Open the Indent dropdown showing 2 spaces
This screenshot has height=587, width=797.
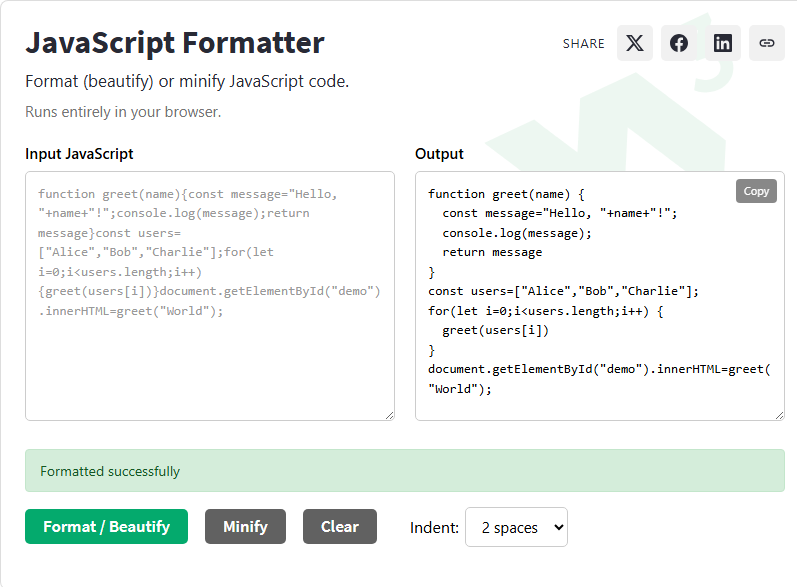point(516,527)
